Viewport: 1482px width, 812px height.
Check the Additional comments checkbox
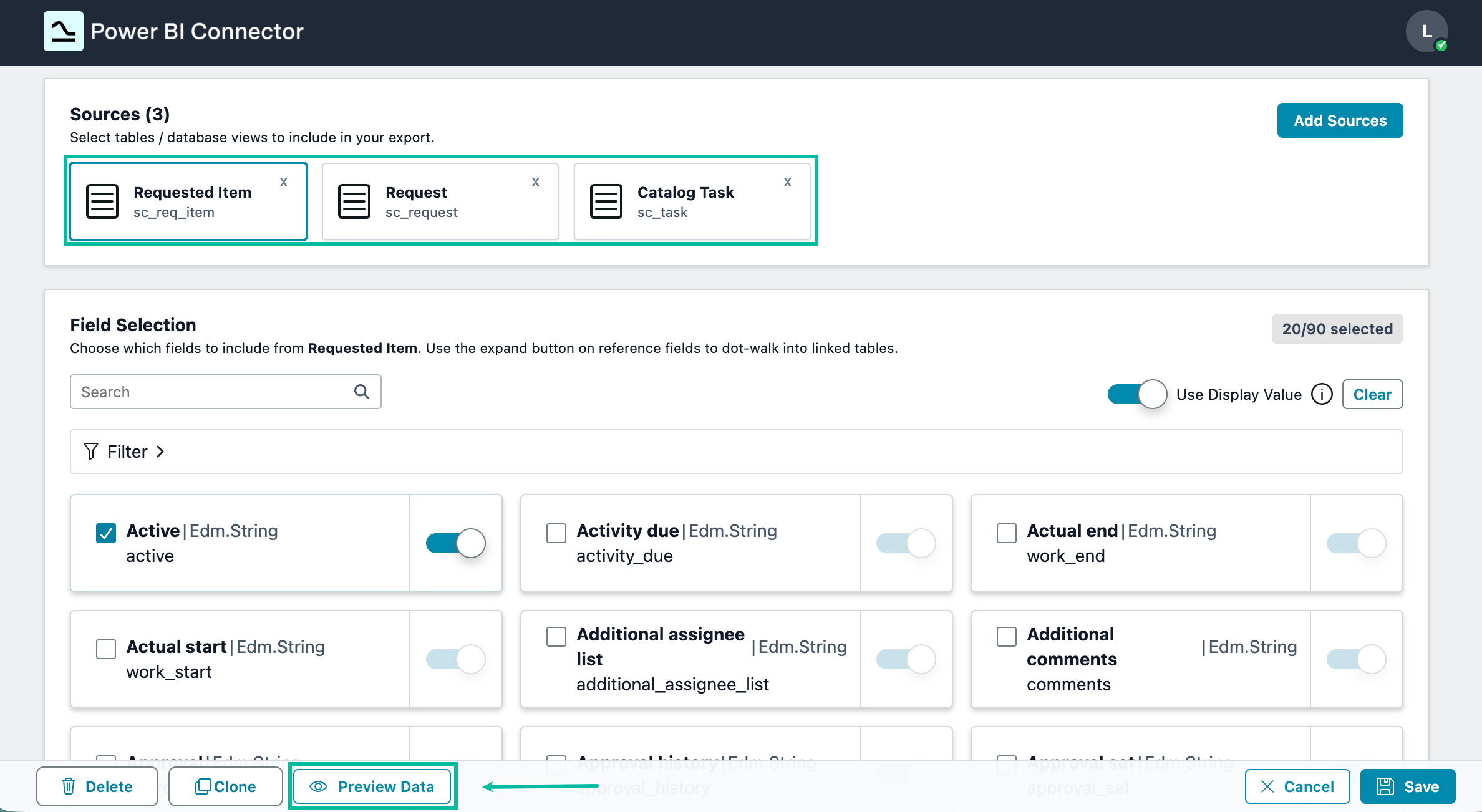[x=1007, y=637]
